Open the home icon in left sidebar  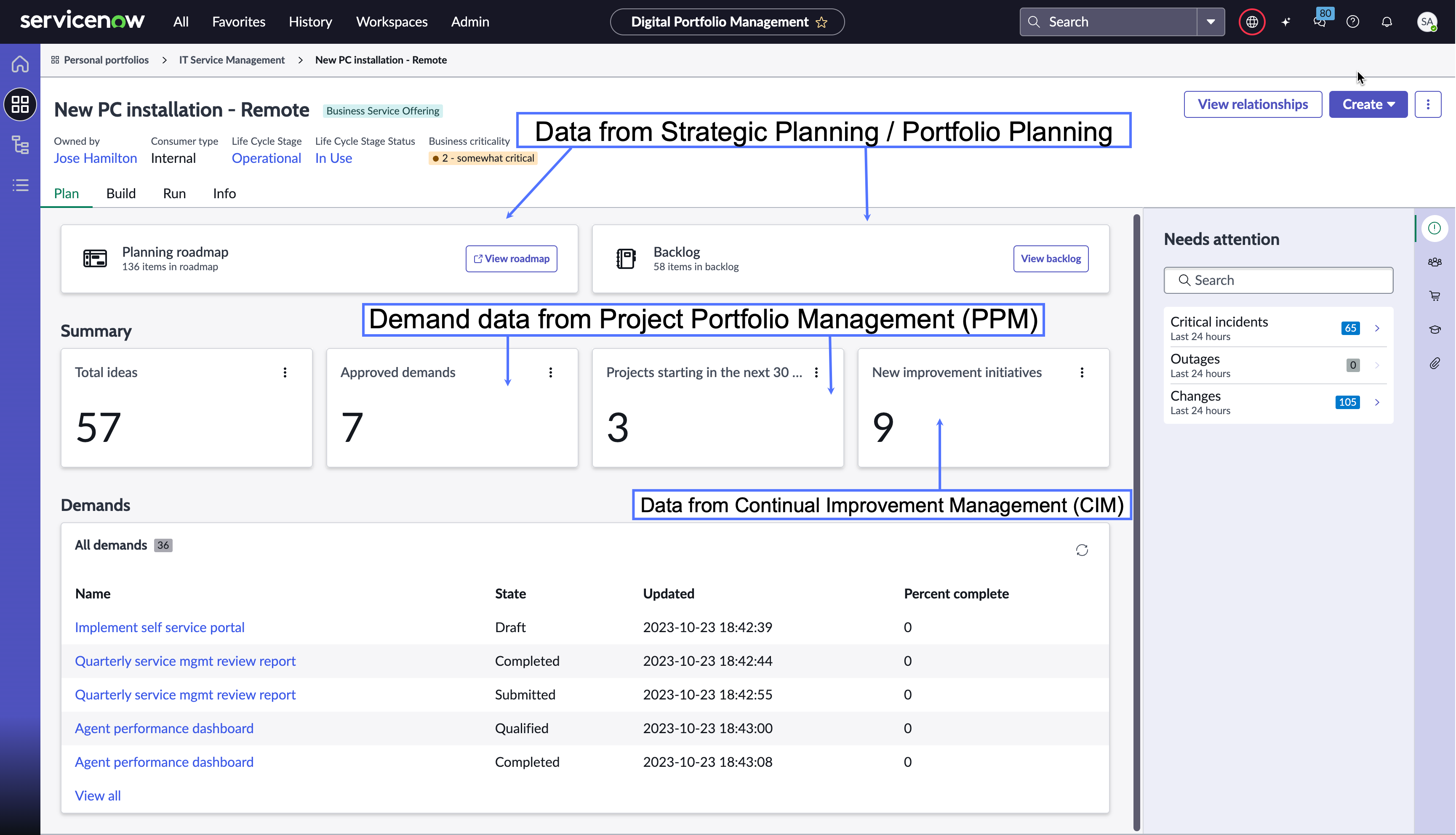[x=20, y=64]
